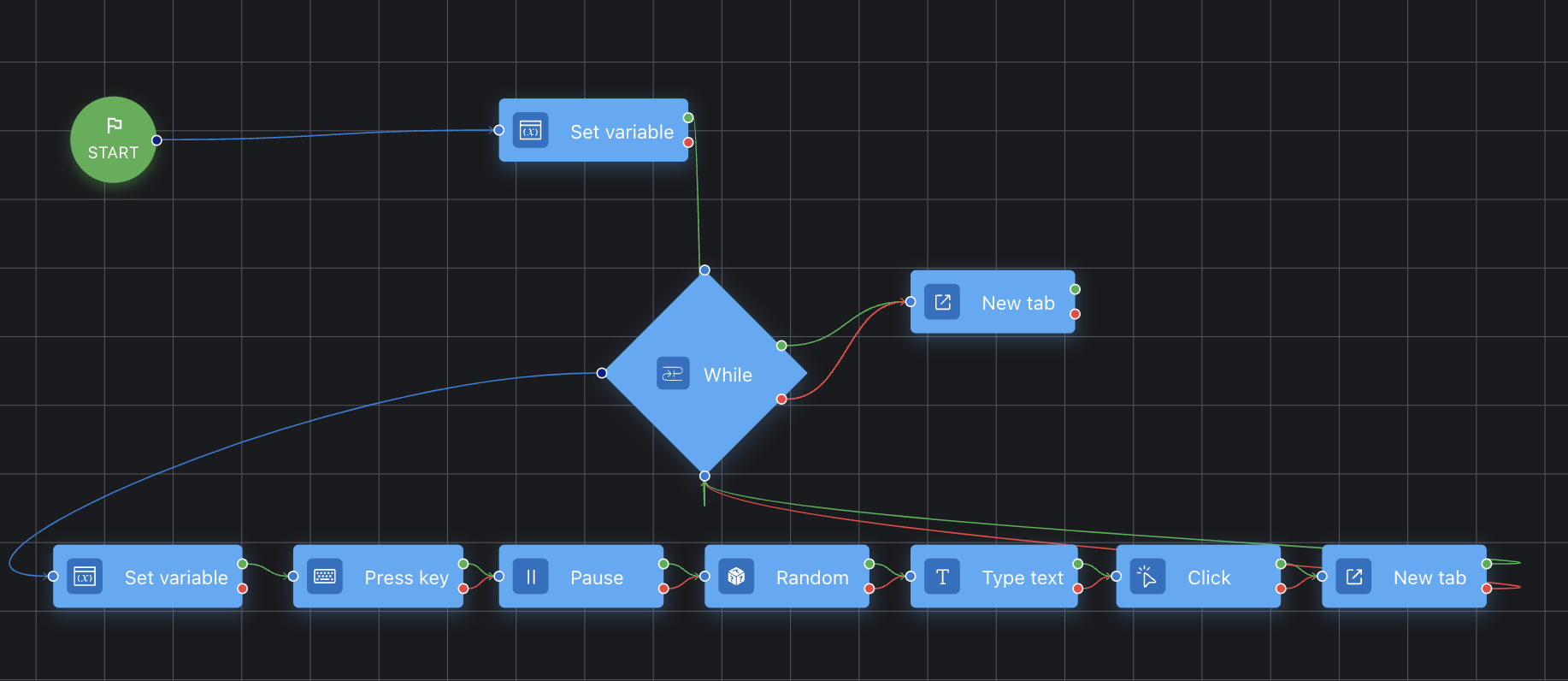Select the While label in the diamond

[728, 375]
